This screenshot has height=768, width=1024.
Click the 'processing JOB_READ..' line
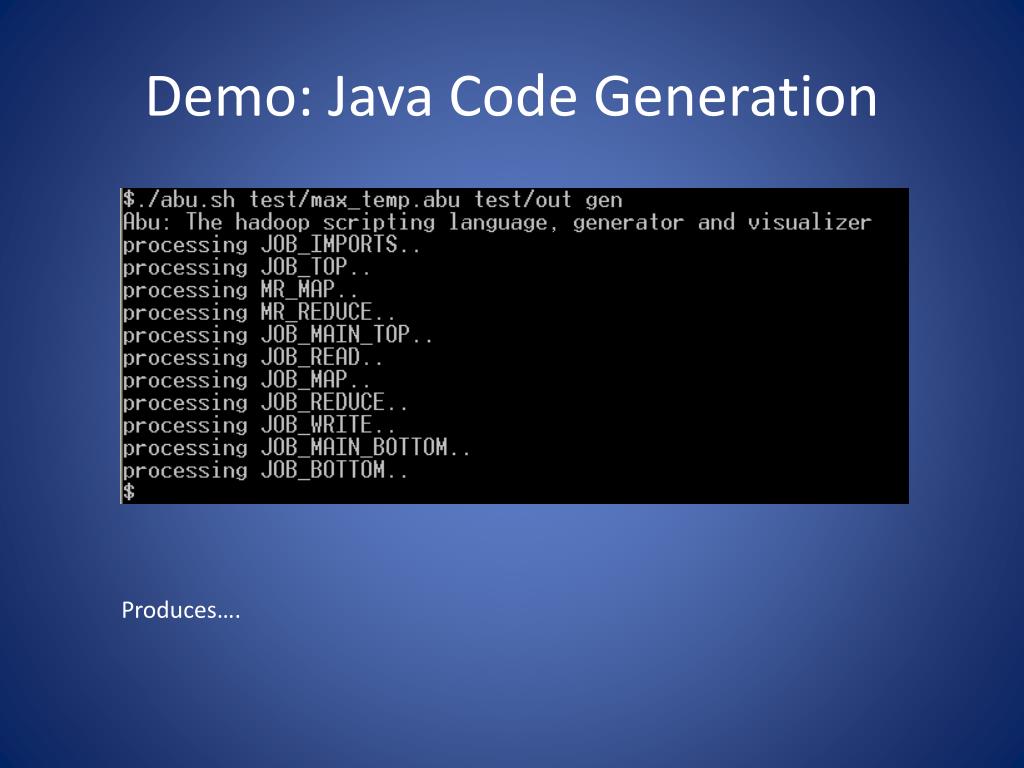click(253, 358)
